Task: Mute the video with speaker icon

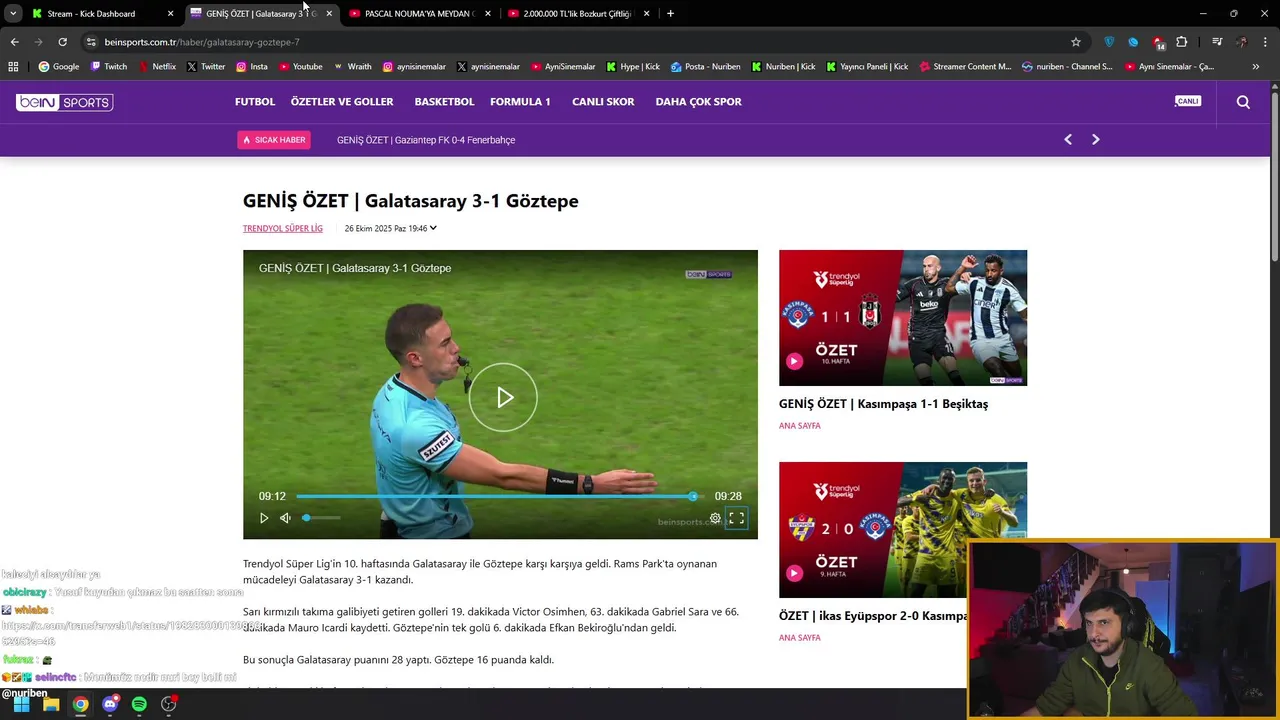Action: point(285,518)
